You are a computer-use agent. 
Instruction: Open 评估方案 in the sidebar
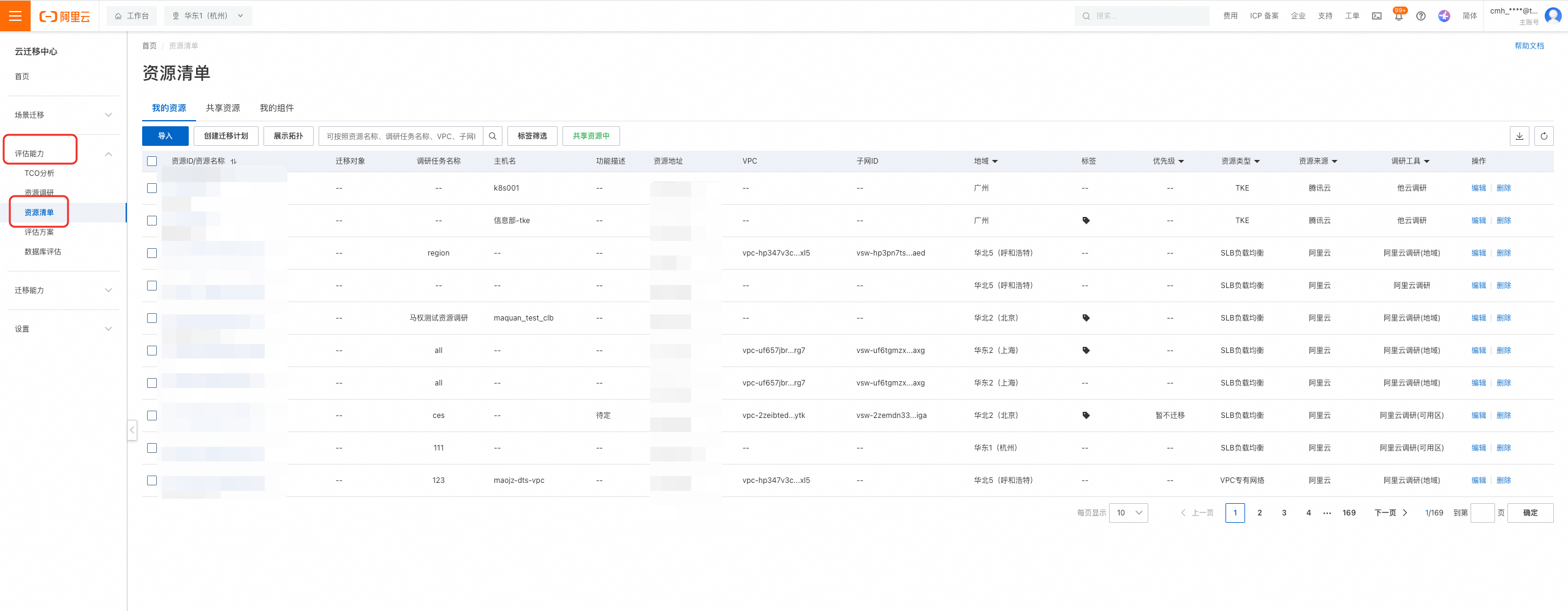pyautogui.click(x=39, y=232)
